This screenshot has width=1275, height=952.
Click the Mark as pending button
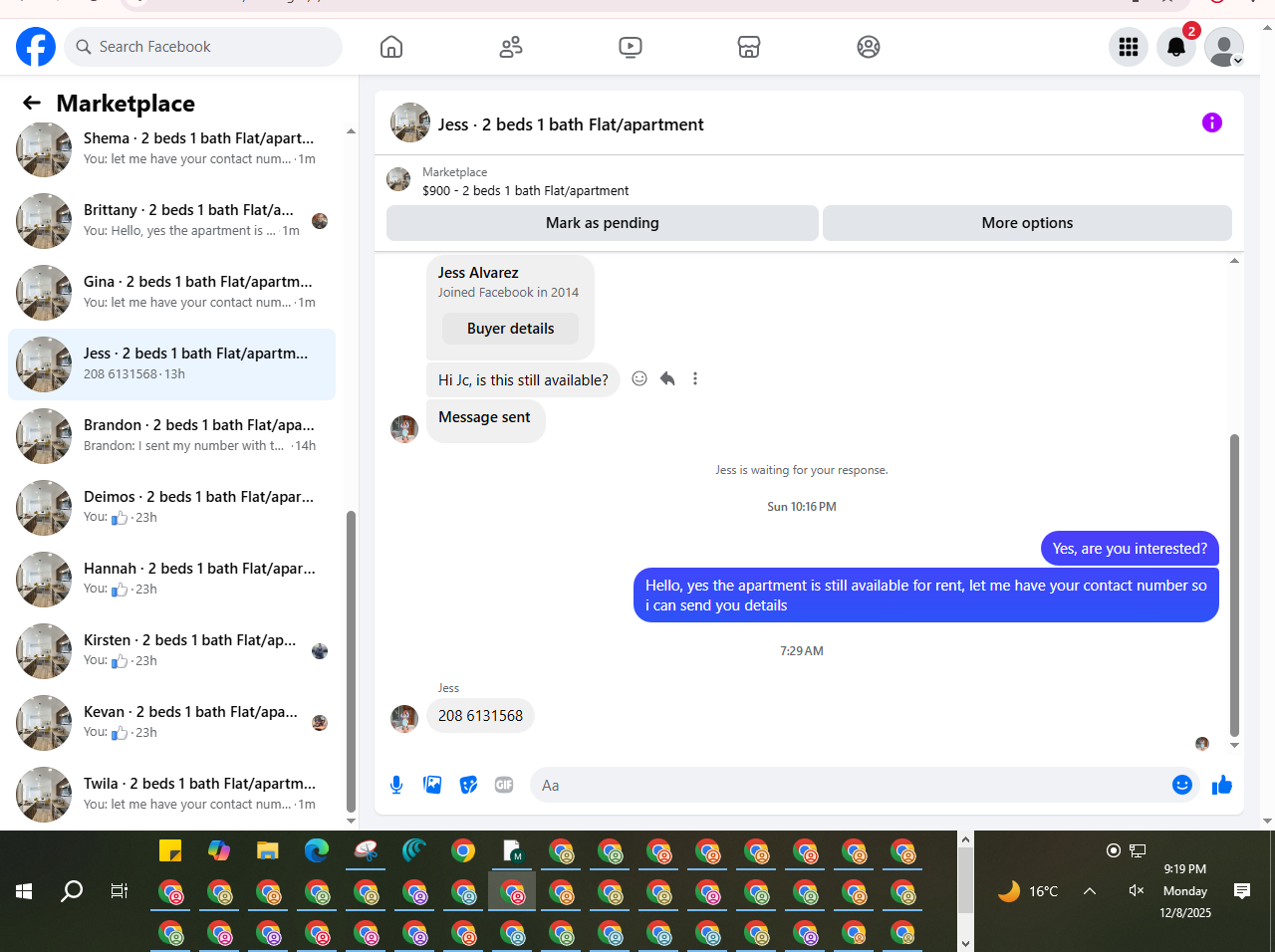coord(603,223)
